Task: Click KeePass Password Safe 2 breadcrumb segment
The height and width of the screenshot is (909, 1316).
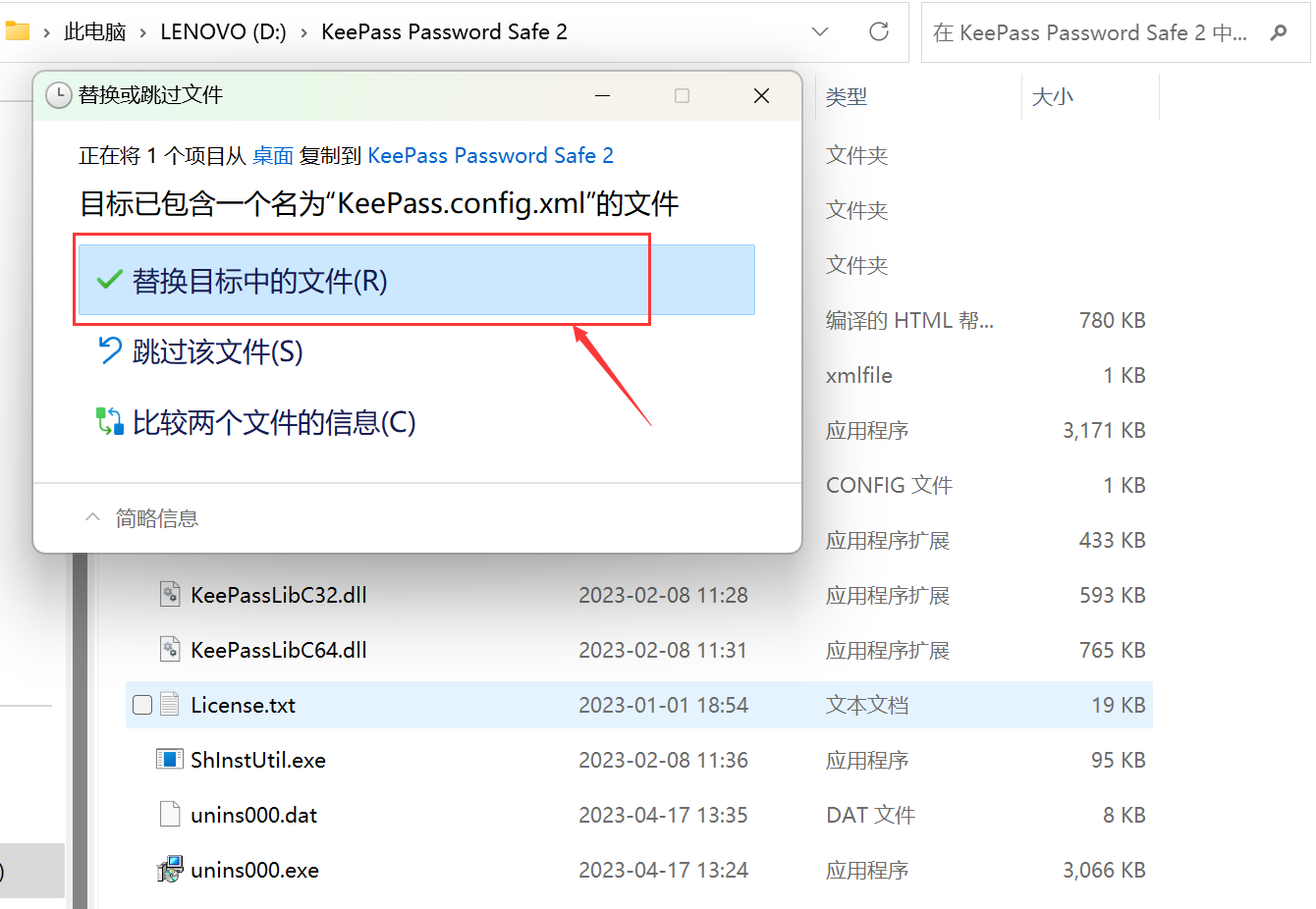Action: [x=444, y=31]
